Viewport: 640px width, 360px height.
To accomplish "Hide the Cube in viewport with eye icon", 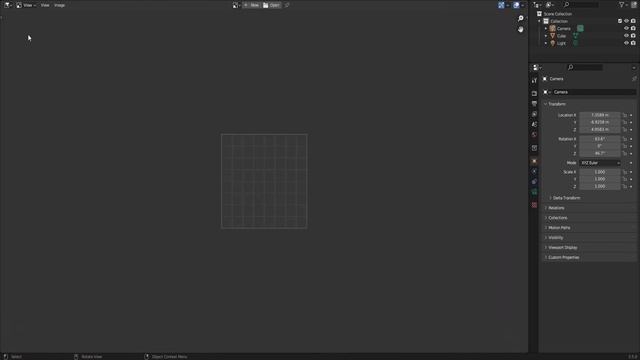I will (627, 36).
